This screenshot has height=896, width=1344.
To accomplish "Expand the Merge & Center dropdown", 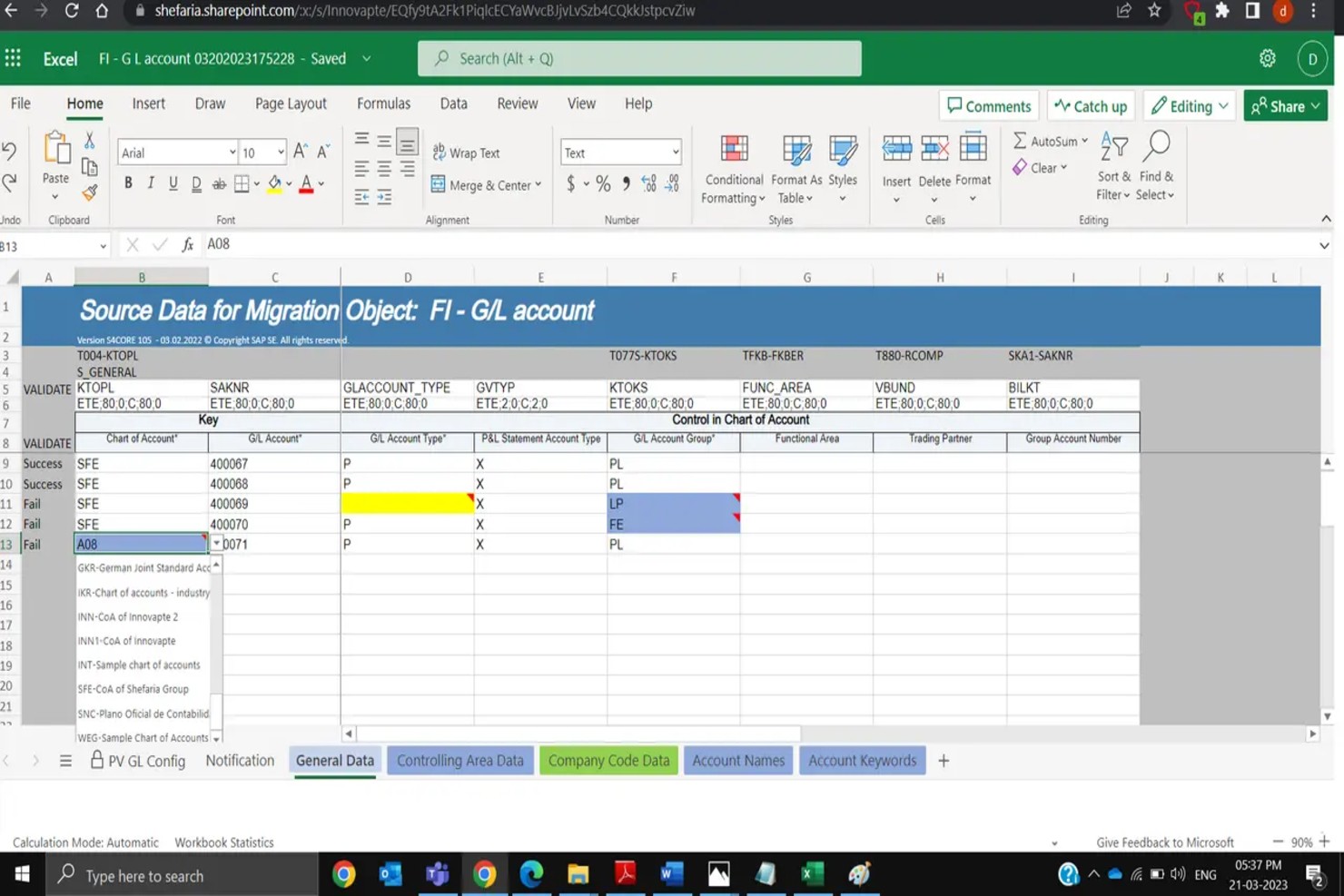I will (x=539, y=184).
